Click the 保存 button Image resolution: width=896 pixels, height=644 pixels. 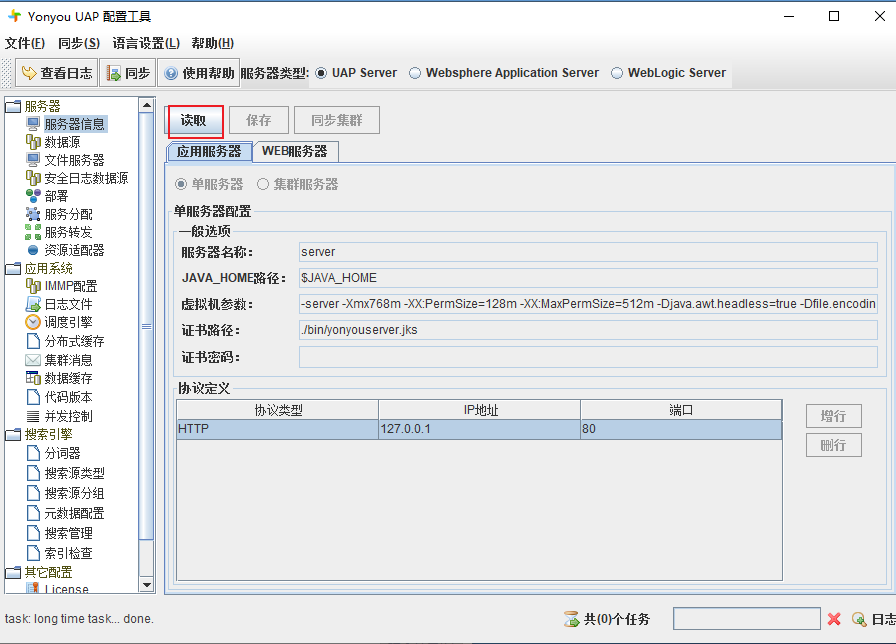pyautogui.click(x=259, y=121)
